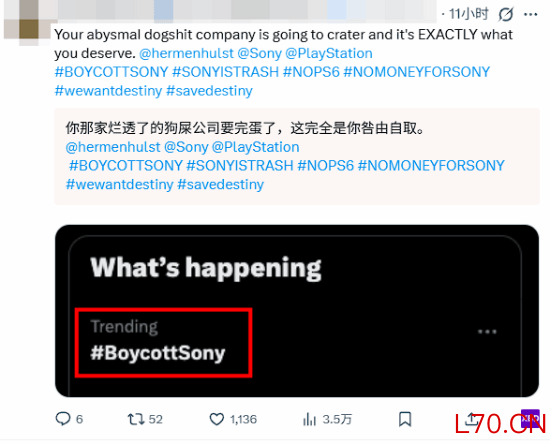The image size is (550, 444).
Task: Open #wewantdestiny hashtag in original tweet
Action: [108, 91]
